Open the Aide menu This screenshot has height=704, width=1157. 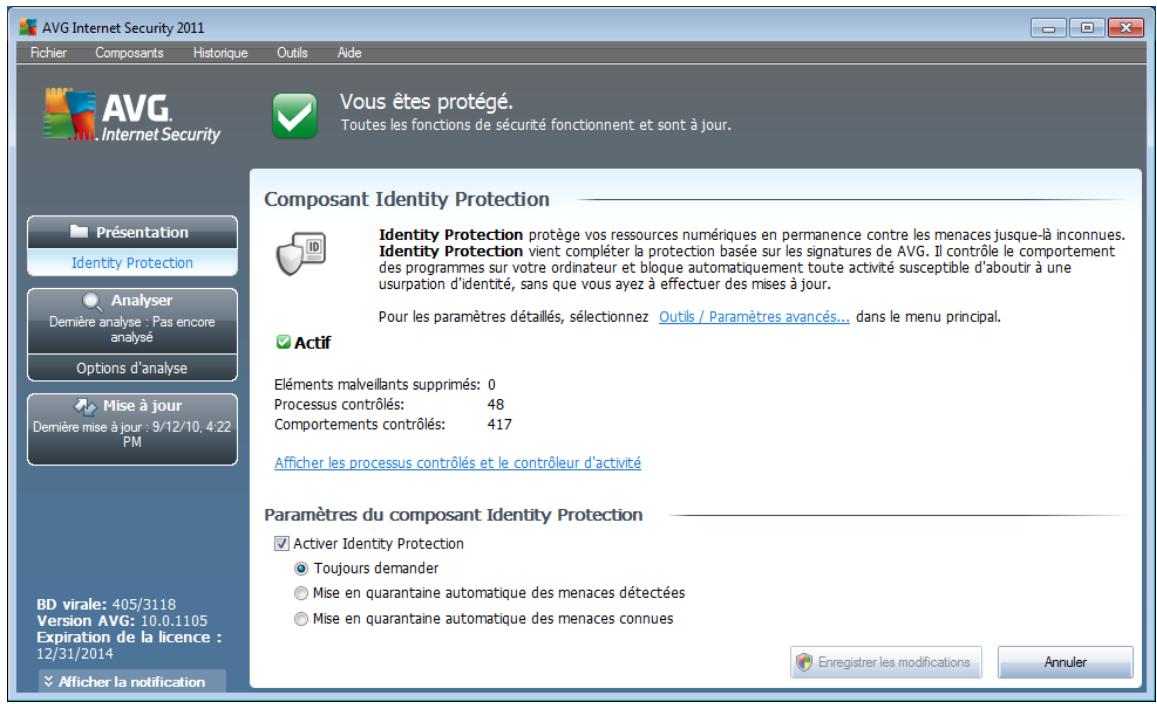click(349, 52)
